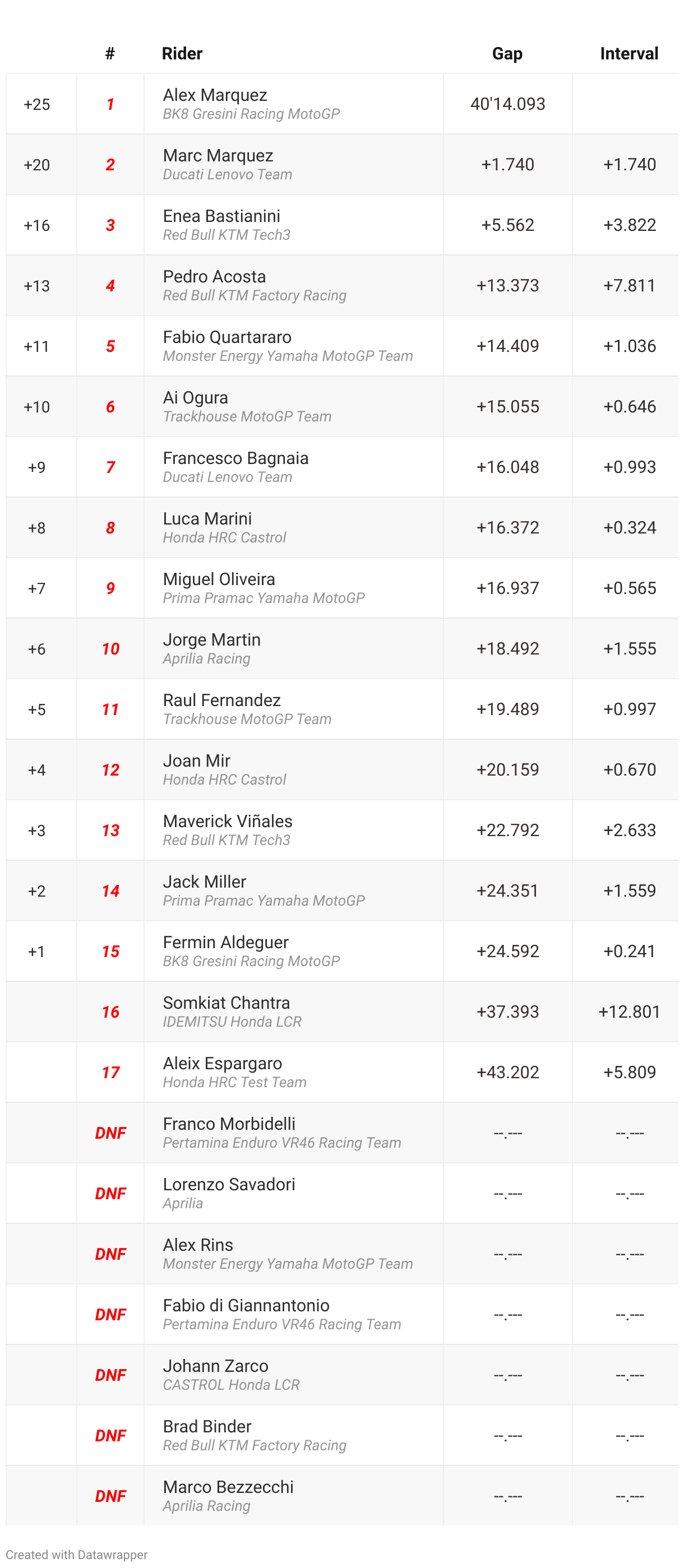The image size is (684, 1568).
Task: Click the DNF label for Franco Morbidelli
Action: [x=110, y=1133]
